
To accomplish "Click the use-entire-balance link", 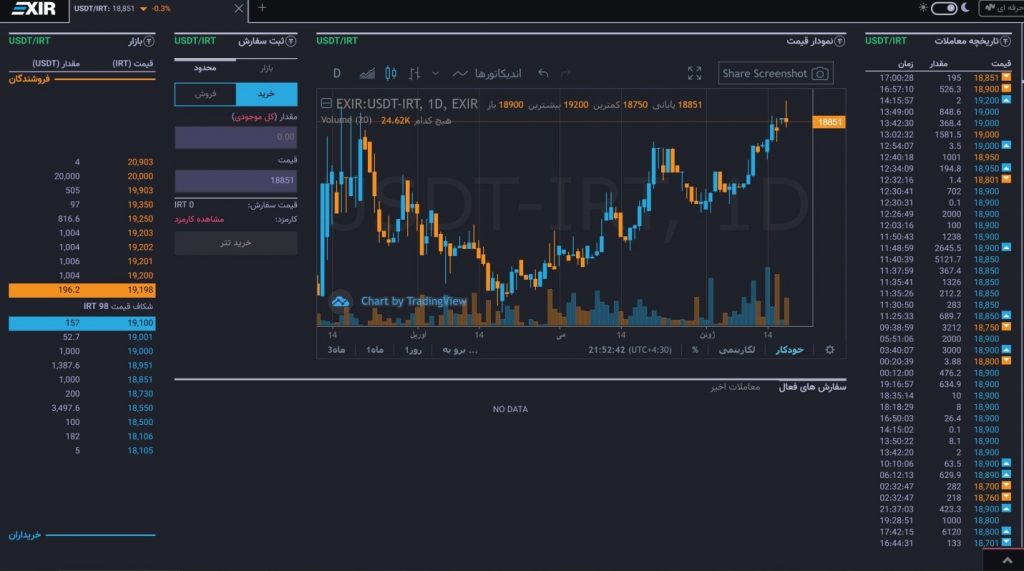I will (254, 116).
